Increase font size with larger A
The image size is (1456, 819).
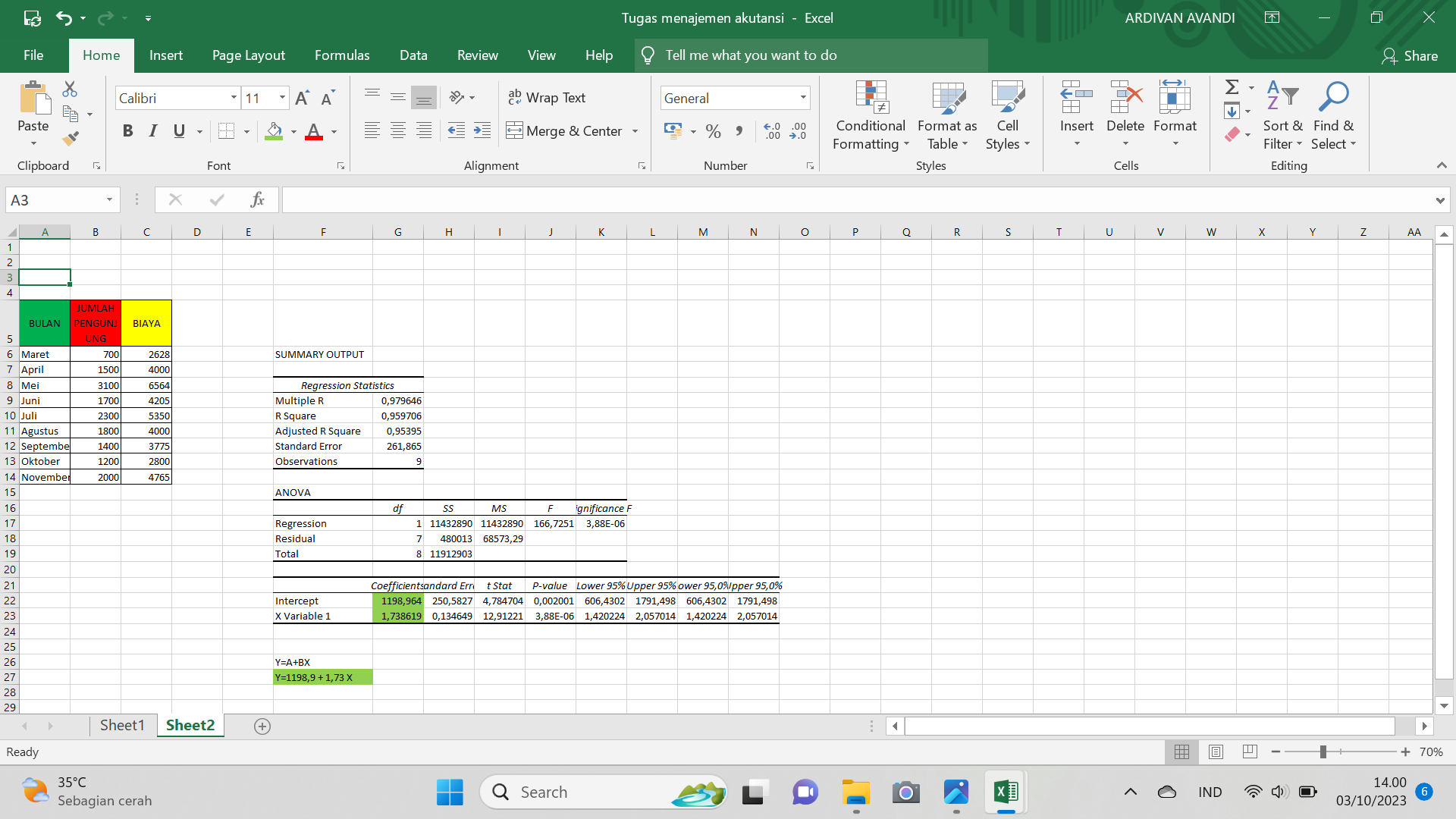[x=302, y=98]
